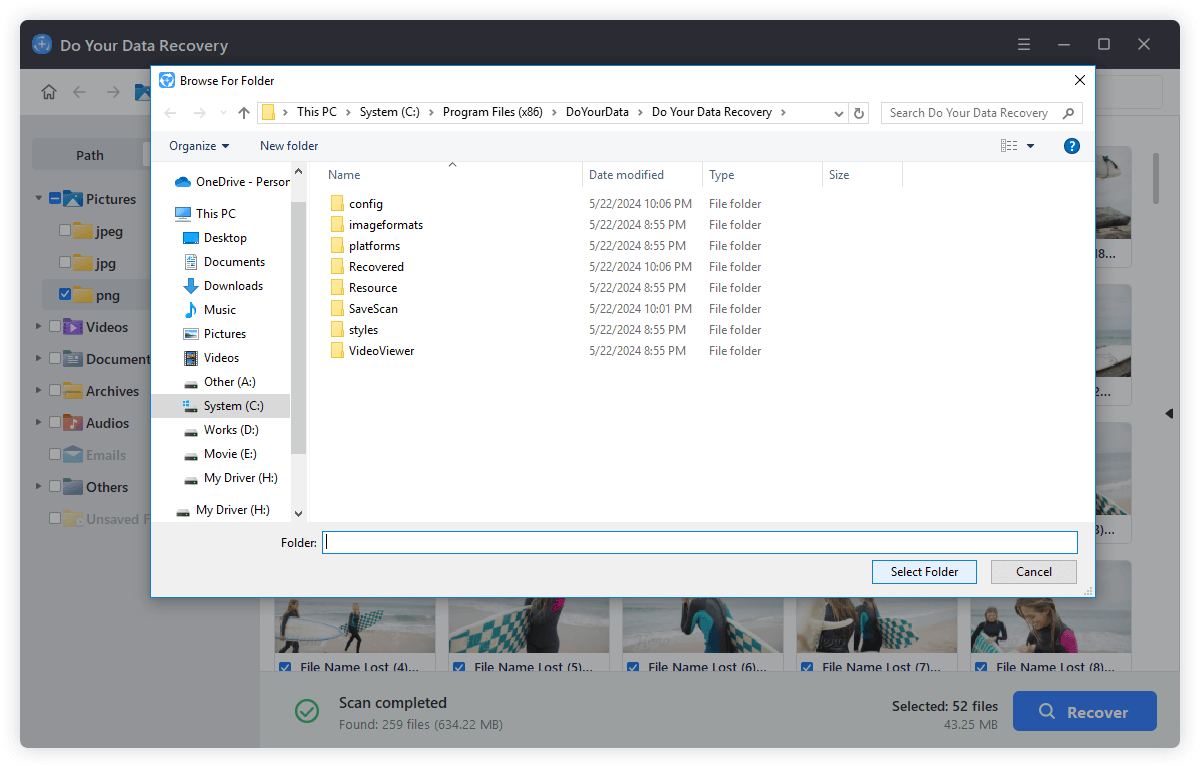This screenshot has height=768, width=1200.
Task: Refresh the folder listing with the refresh icon
Action: (859, 112)
